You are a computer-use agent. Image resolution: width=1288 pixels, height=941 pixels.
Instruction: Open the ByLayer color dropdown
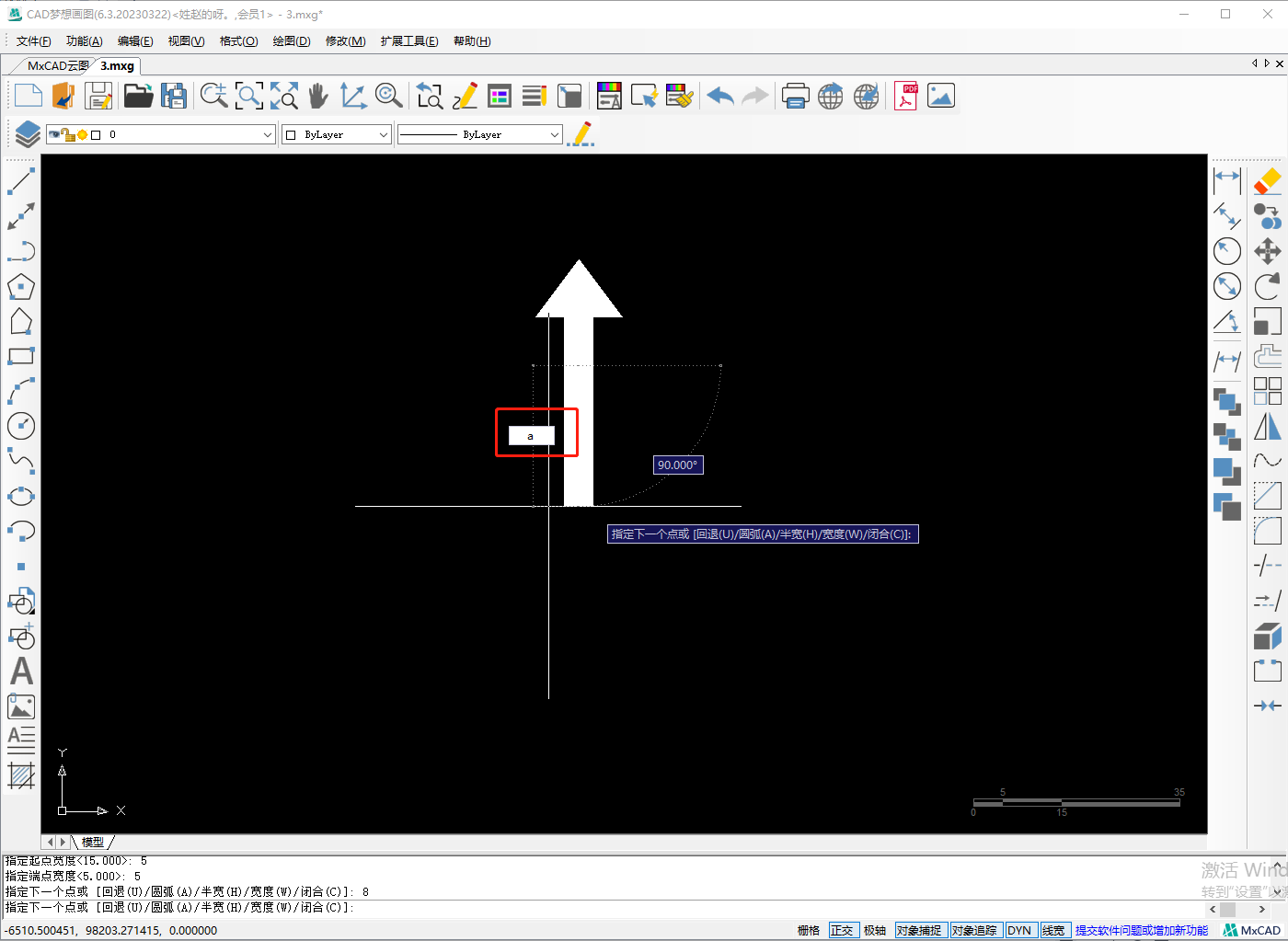point(384,134)
